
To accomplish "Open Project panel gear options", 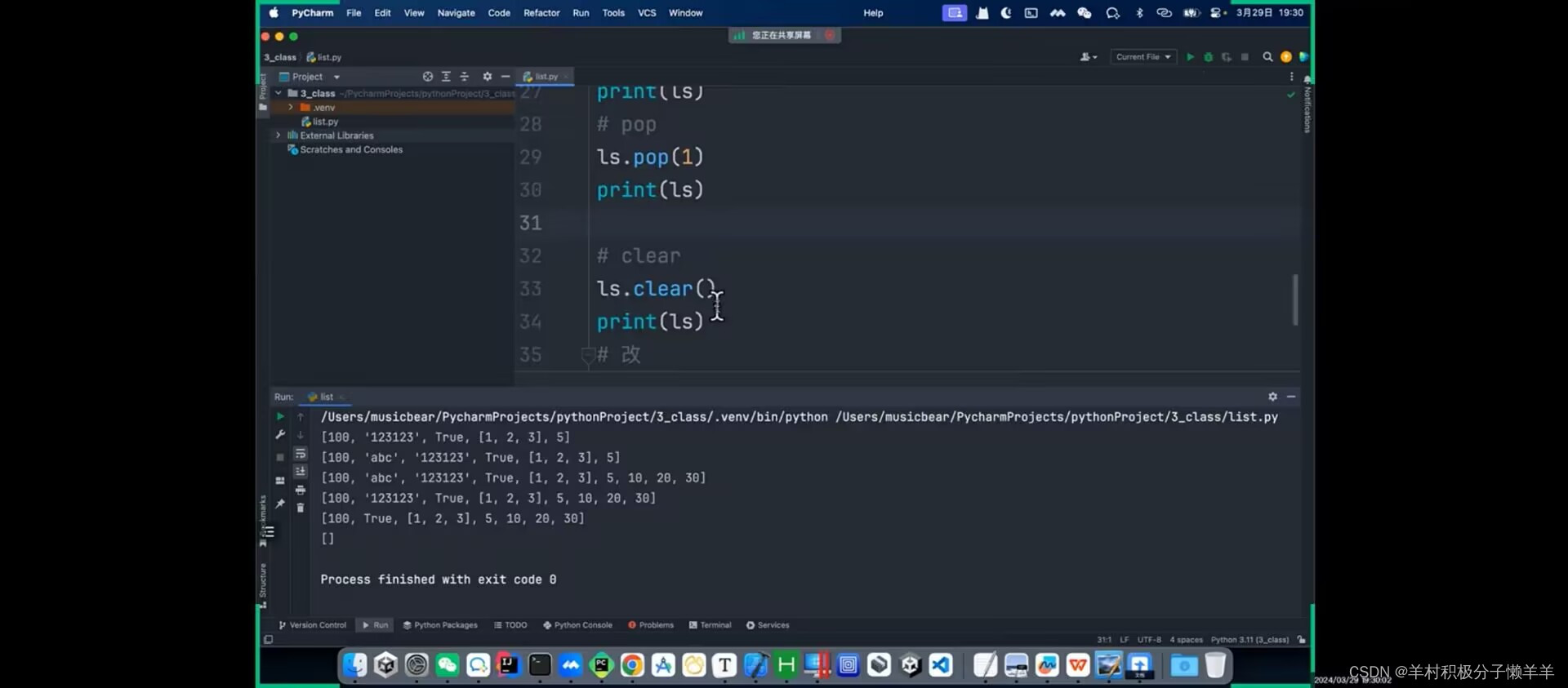I will click(487, 77).
